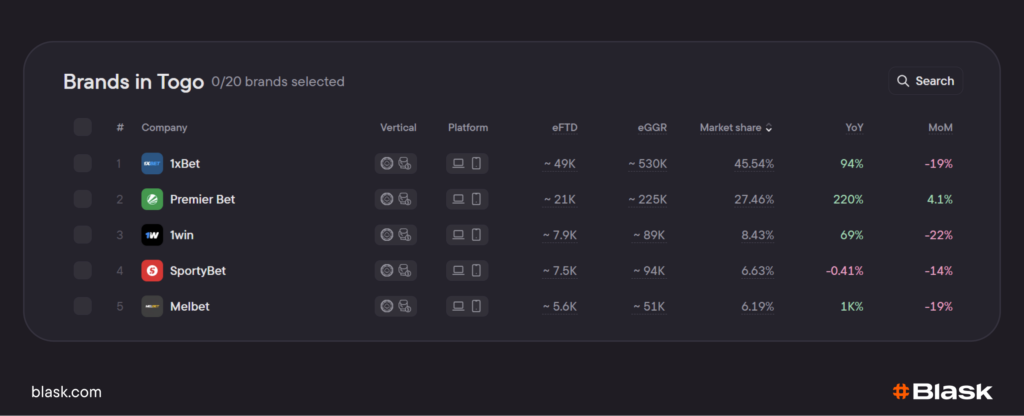Click the mobile platform icon for Premier Bet
The width and height of the screenshot is (1024, 416).
476,199
